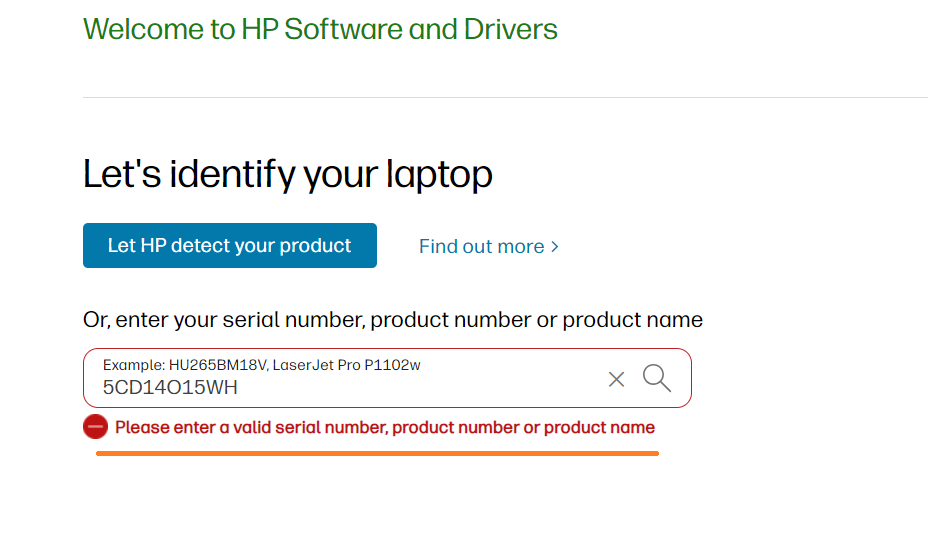Click the Let's identify your laptop heading
The image size is (928, 547).
[x=288, y=174]
